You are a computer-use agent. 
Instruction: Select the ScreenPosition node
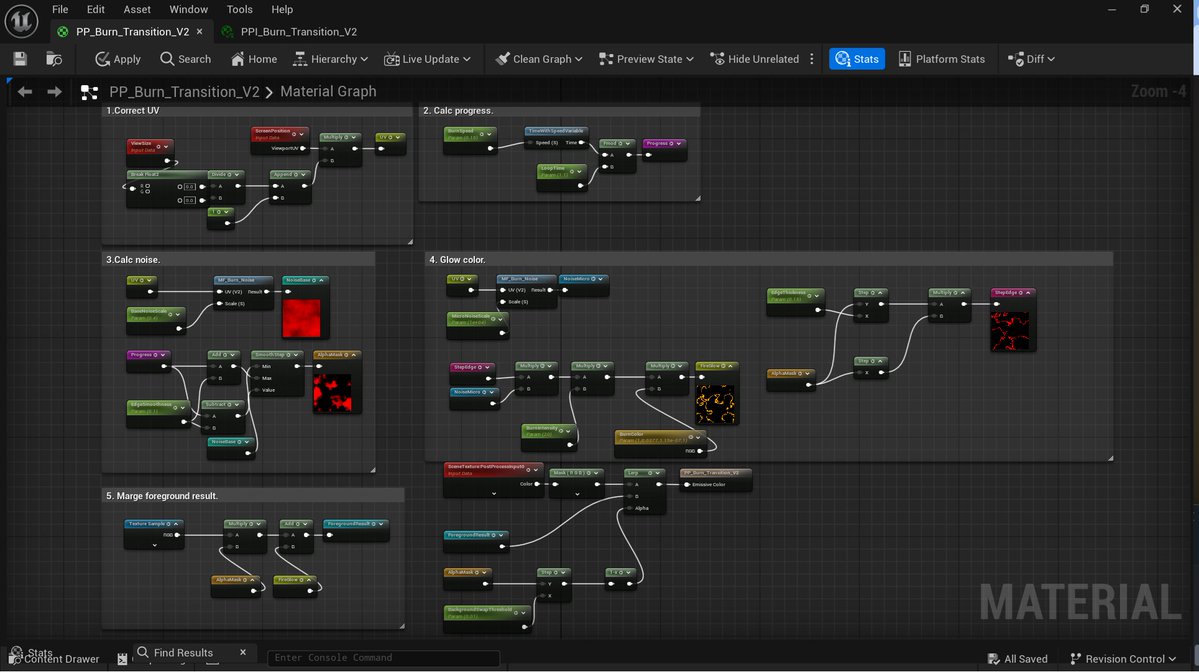(x=280, y=140)
